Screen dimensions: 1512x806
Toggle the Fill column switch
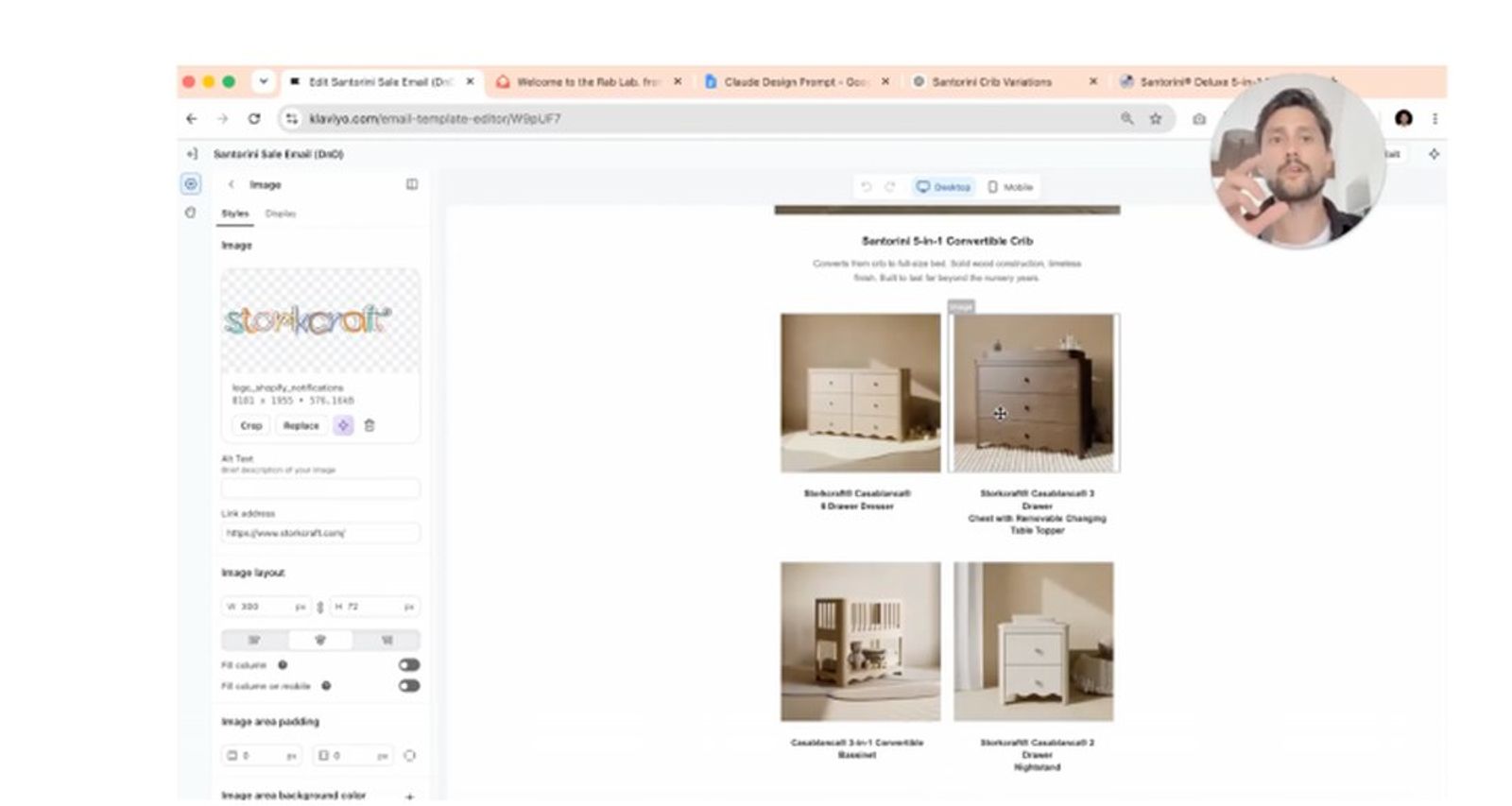(409, 665)
